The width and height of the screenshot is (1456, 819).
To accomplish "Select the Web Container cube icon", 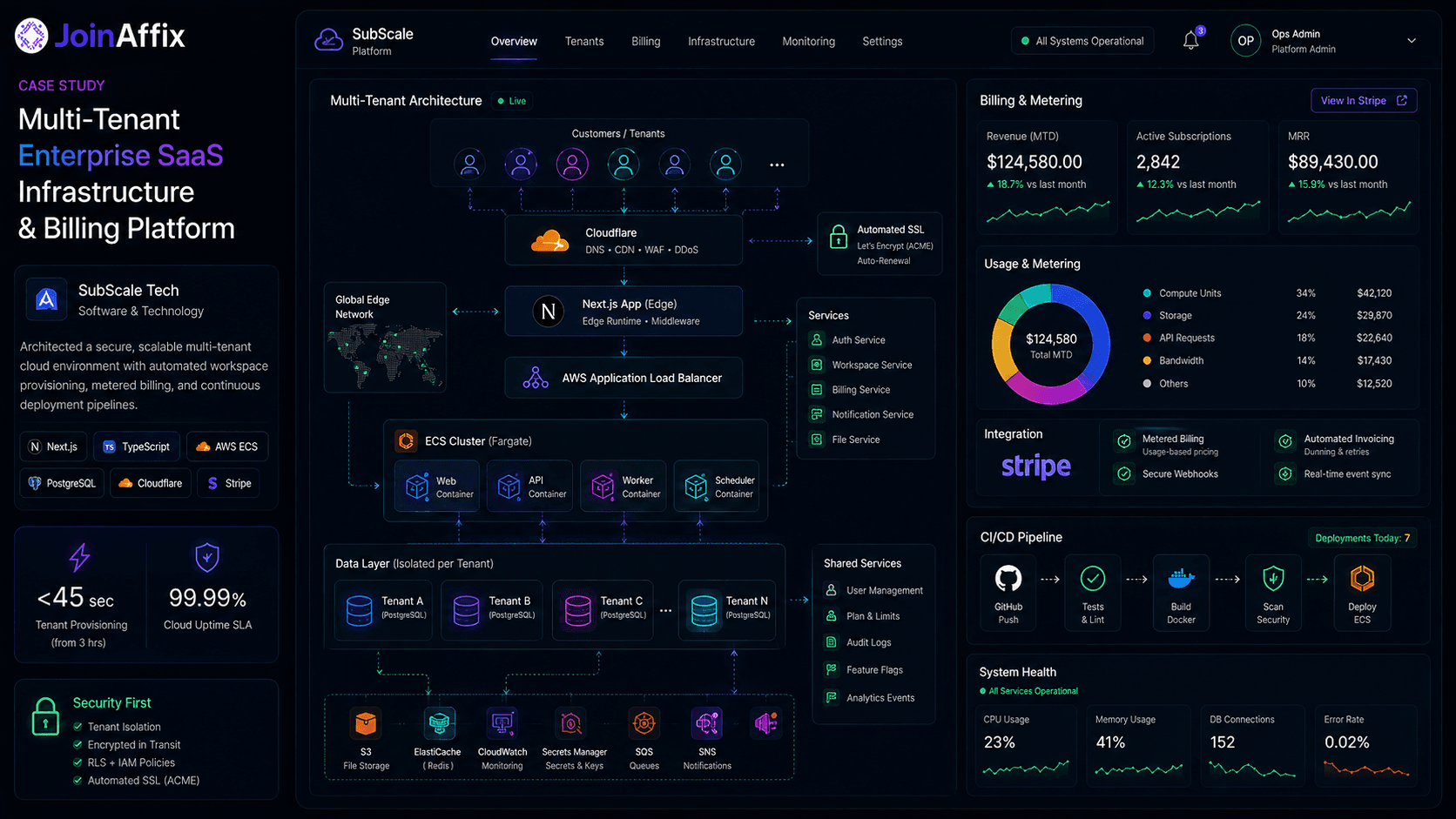I will (417, 487).
